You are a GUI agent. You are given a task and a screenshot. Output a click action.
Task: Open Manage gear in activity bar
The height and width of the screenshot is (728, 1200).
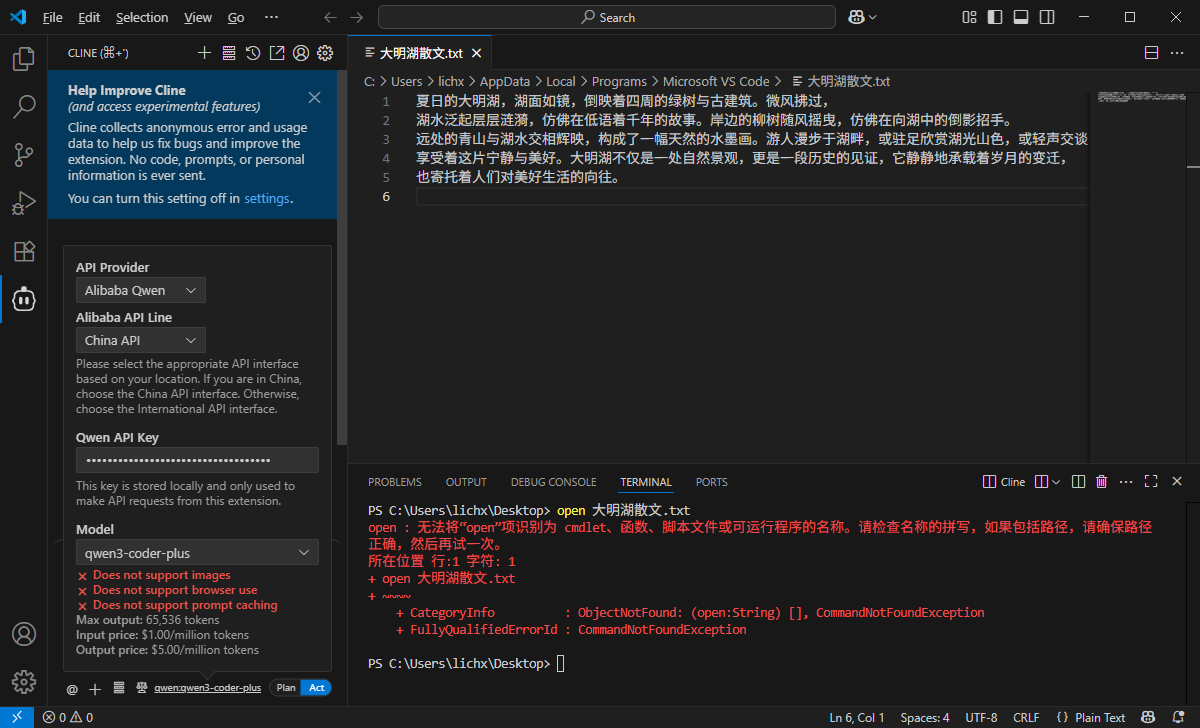coord(23,683)
